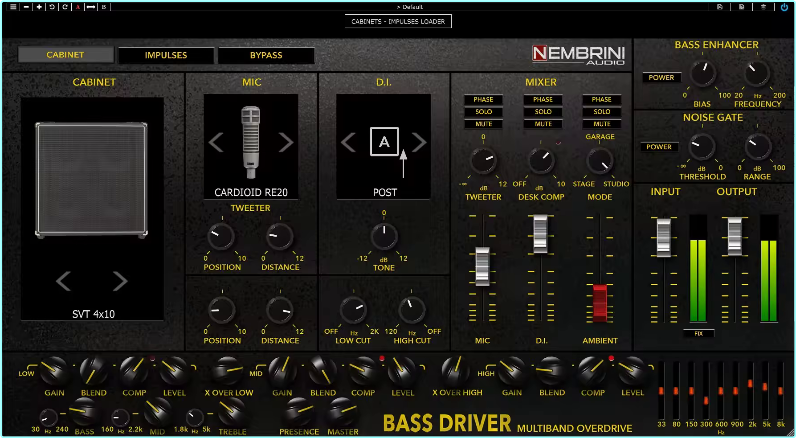Click the save preset file icon

click(x=742, y=7)
